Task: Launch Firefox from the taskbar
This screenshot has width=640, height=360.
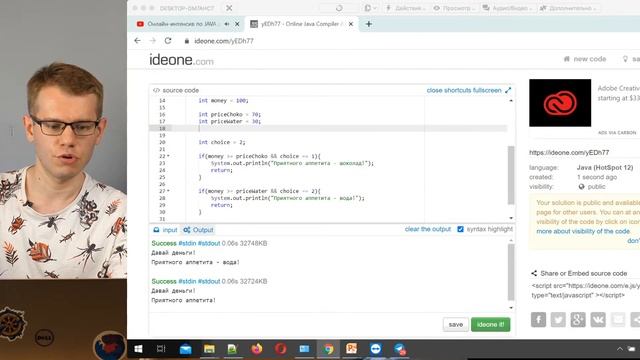Action: point(257,349)
